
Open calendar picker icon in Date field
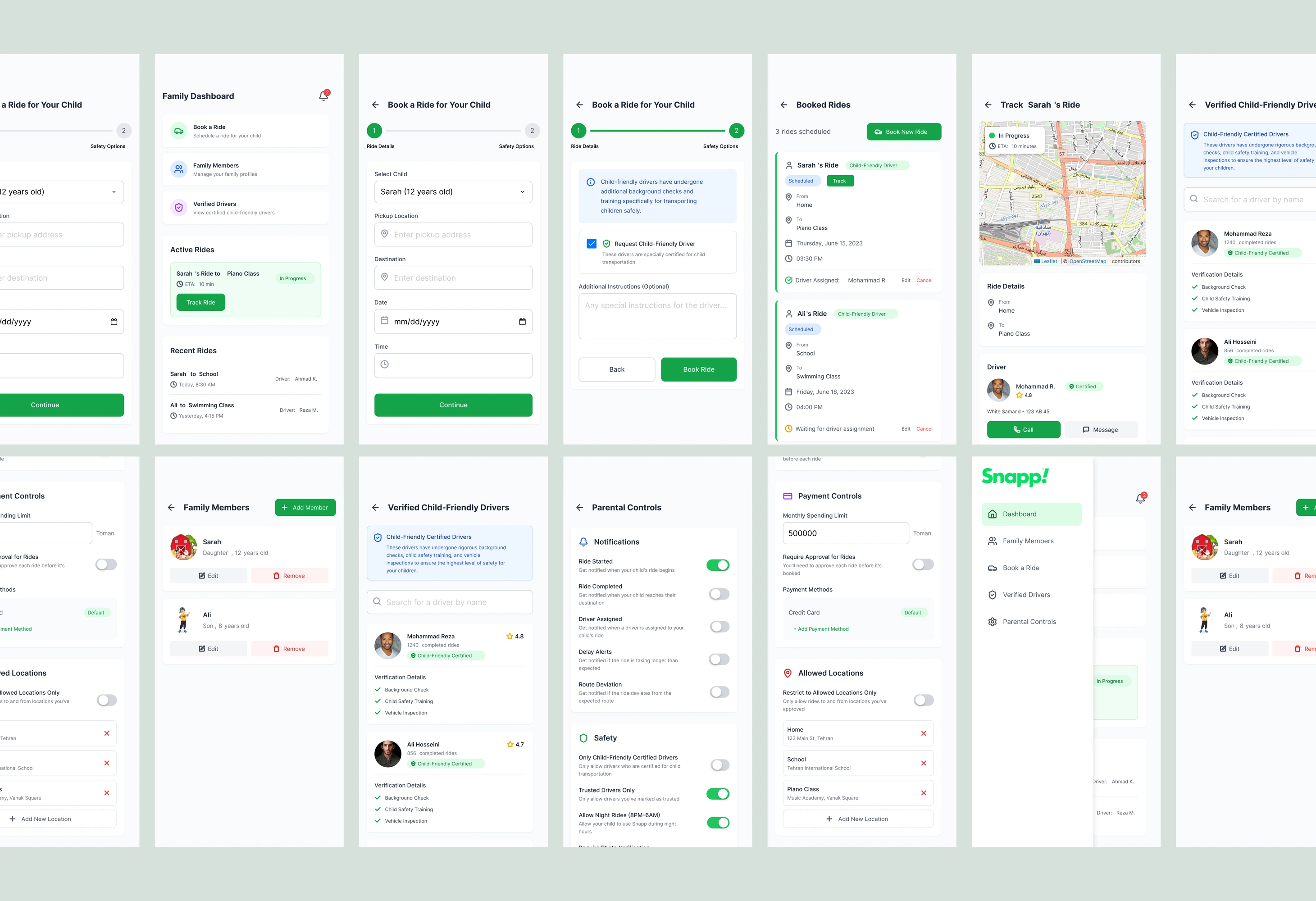pos(522,322)
